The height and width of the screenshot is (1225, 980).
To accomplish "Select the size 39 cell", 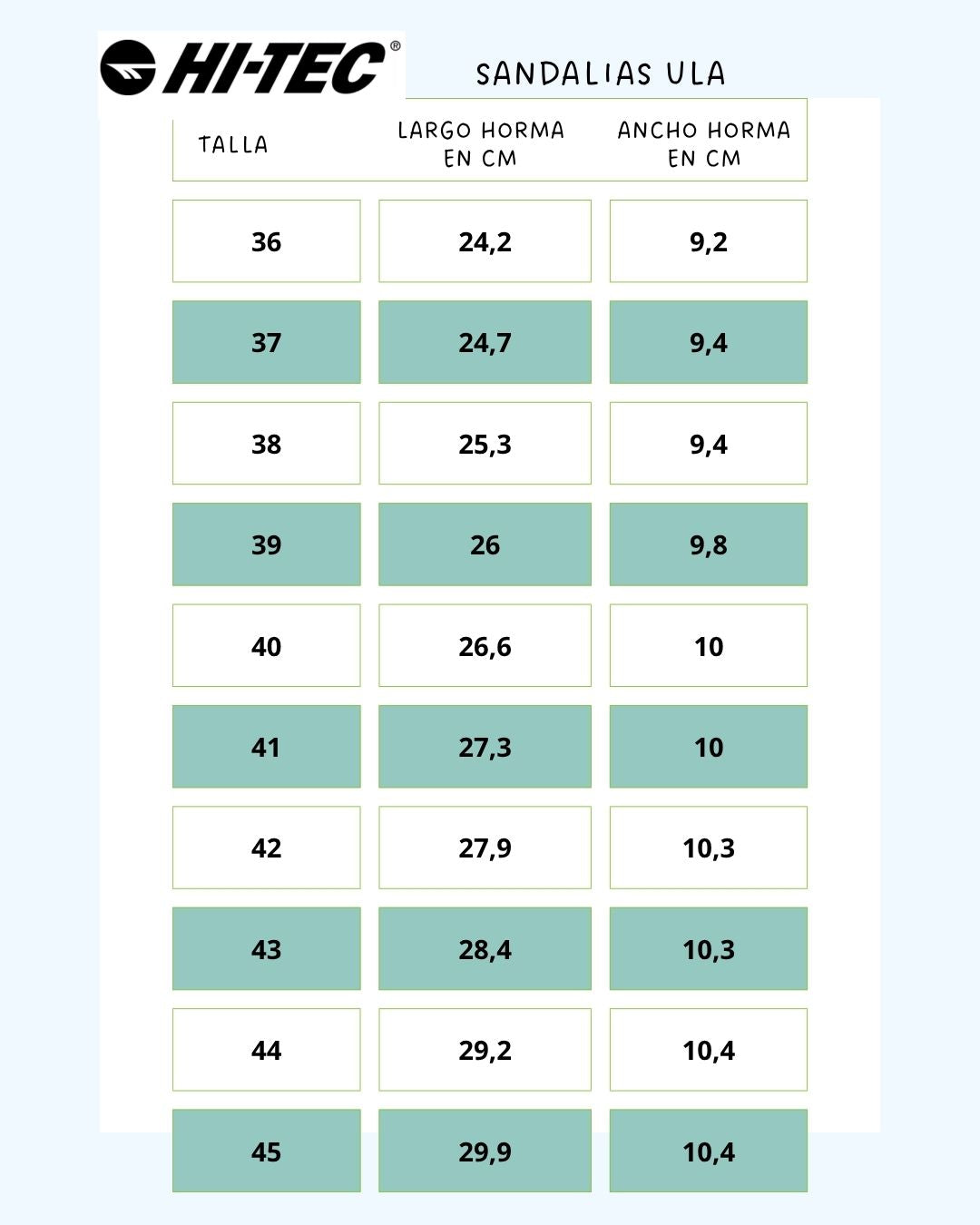I will click(x=266, y=544).
